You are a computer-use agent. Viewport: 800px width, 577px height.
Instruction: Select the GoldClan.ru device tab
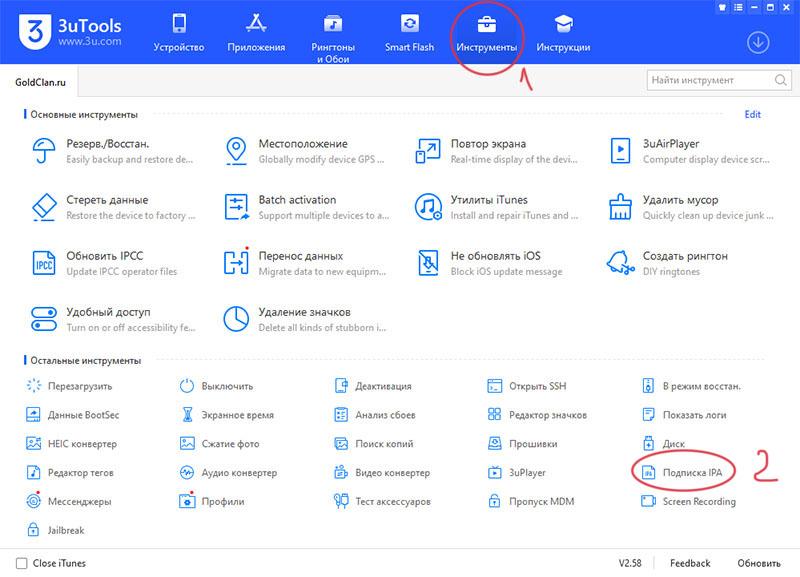click(40, 82)
